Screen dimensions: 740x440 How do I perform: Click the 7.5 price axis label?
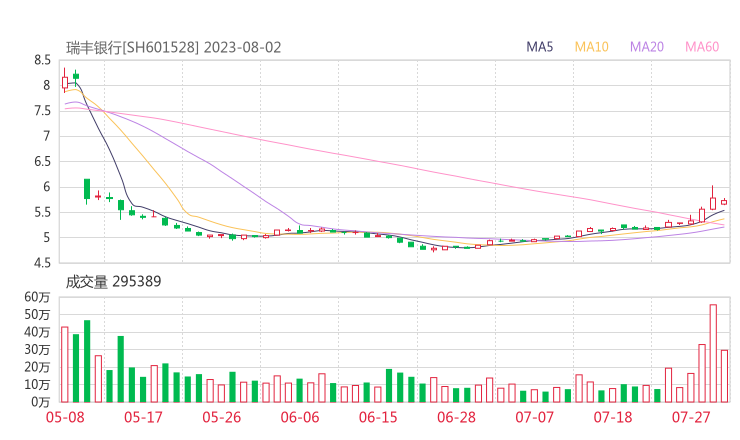point(42,111)
